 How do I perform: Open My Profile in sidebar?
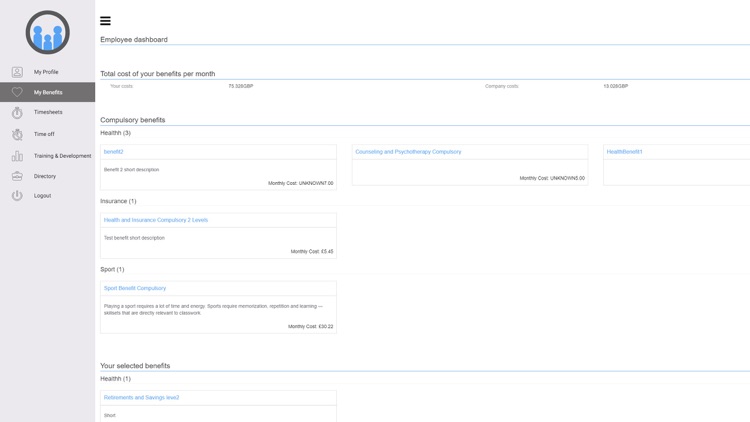(x=46, y=72)
